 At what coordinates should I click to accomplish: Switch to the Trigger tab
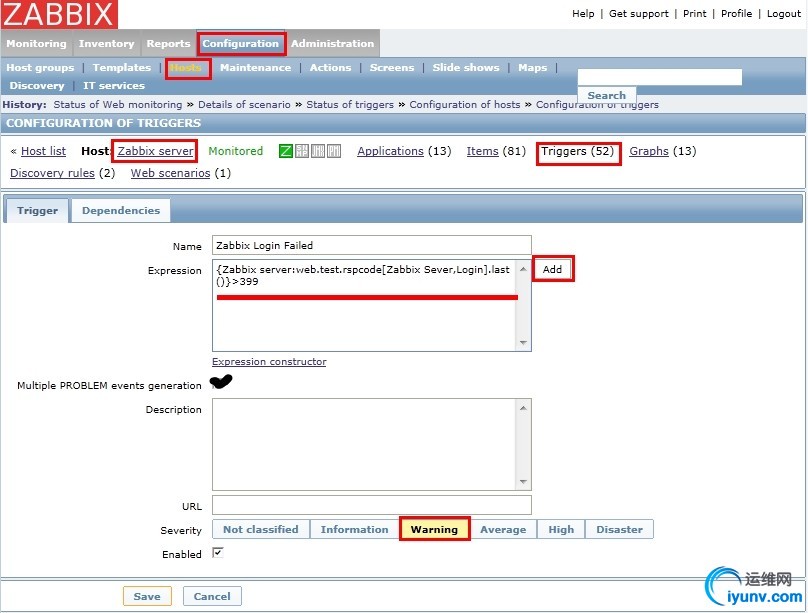[x=38, y=211]
